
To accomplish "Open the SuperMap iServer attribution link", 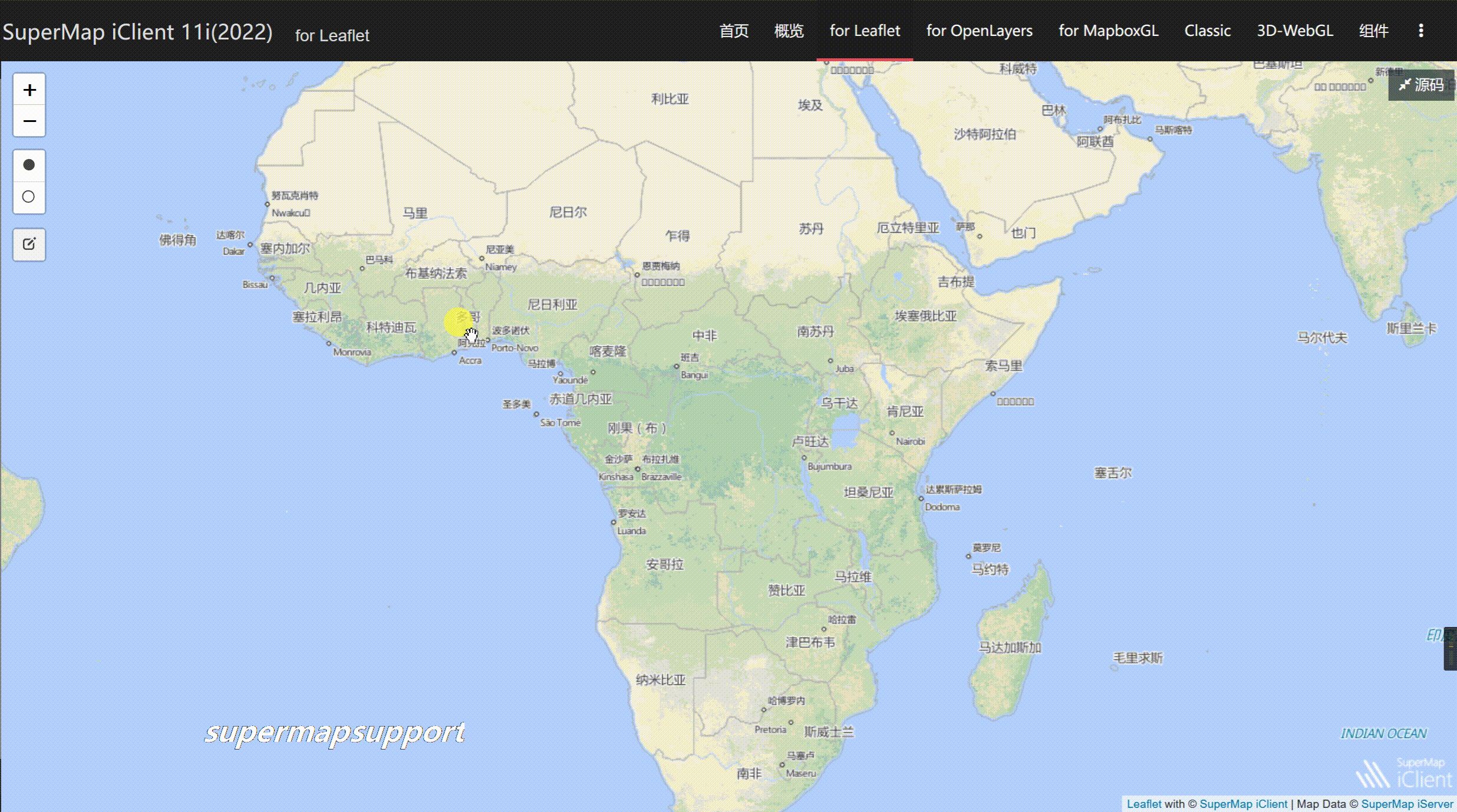I will point(1407,804).
